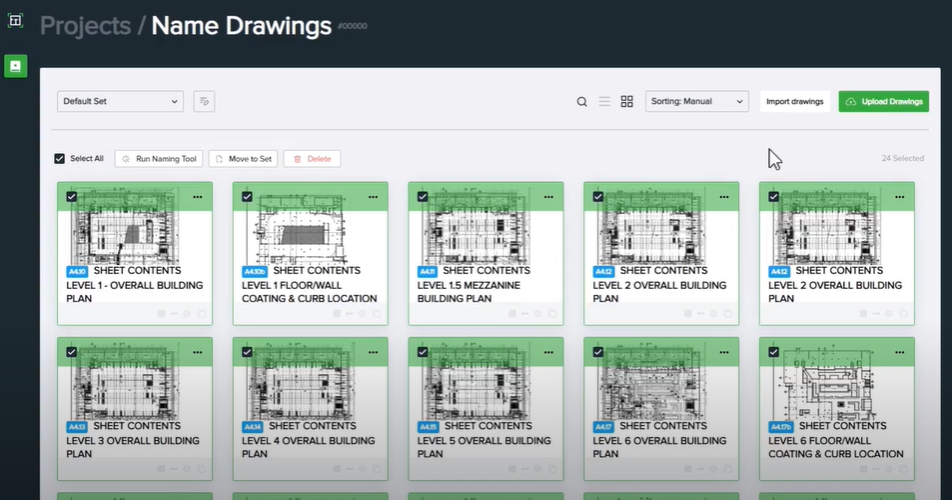Open the Sorting: Manual dropdown
Screen dimensions: 952x500
696,101
